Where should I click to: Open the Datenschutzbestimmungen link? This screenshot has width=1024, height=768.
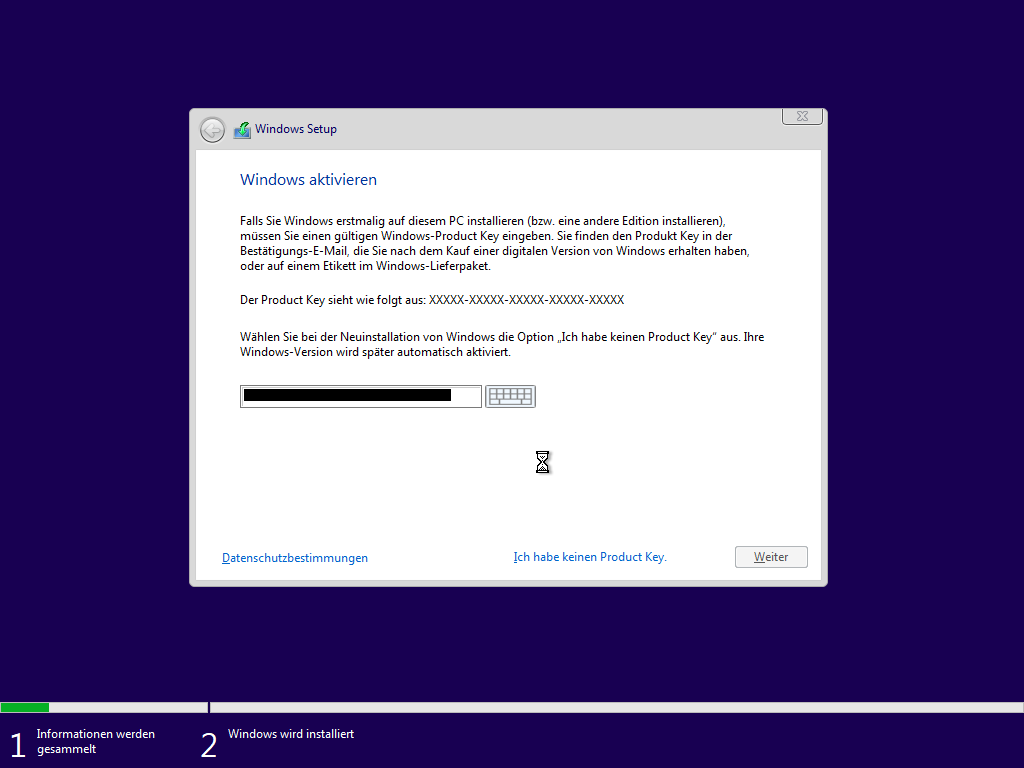coord(295,558)
